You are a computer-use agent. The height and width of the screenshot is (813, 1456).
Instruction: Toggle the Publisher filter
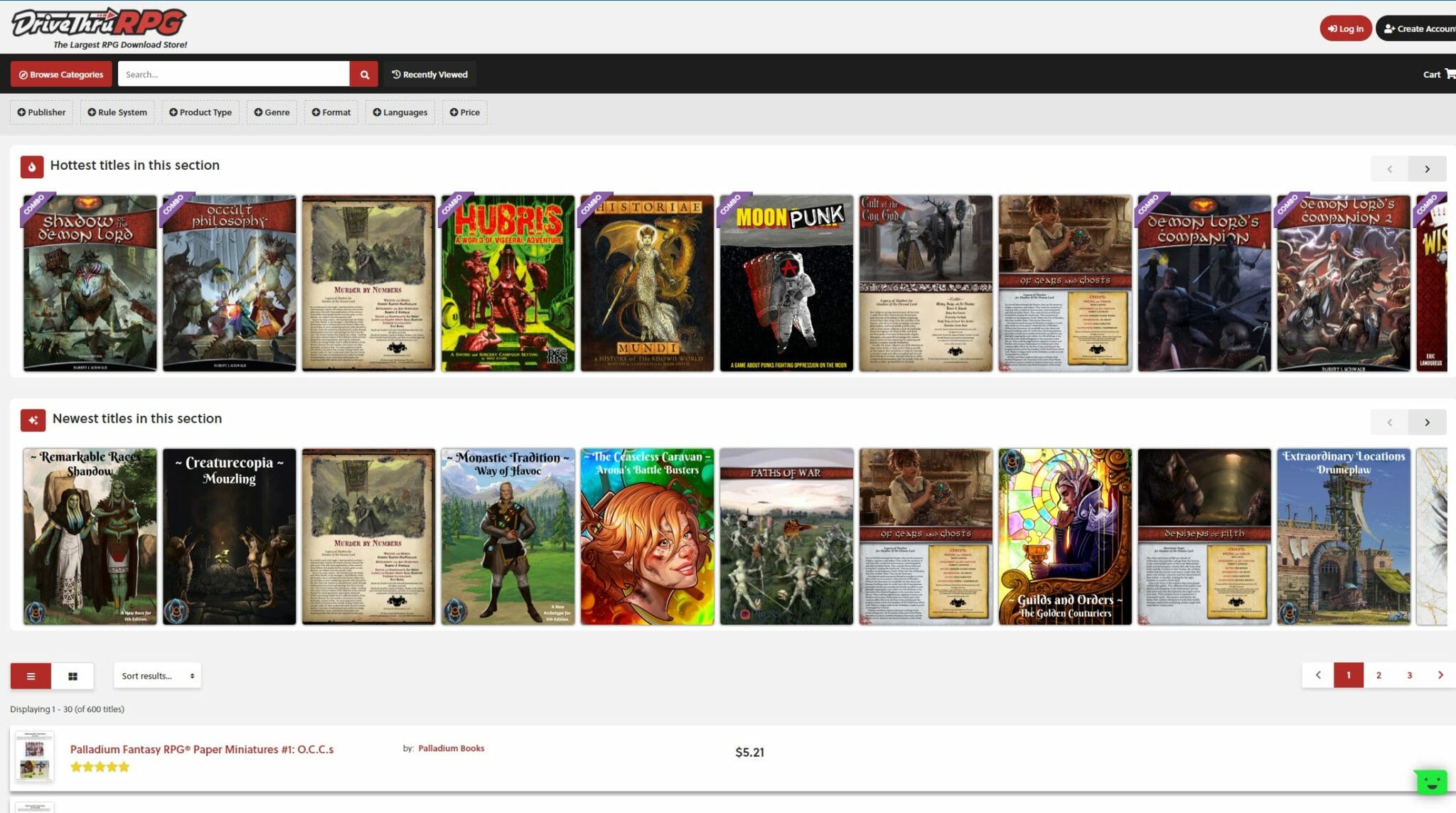(x=41, y=112)
